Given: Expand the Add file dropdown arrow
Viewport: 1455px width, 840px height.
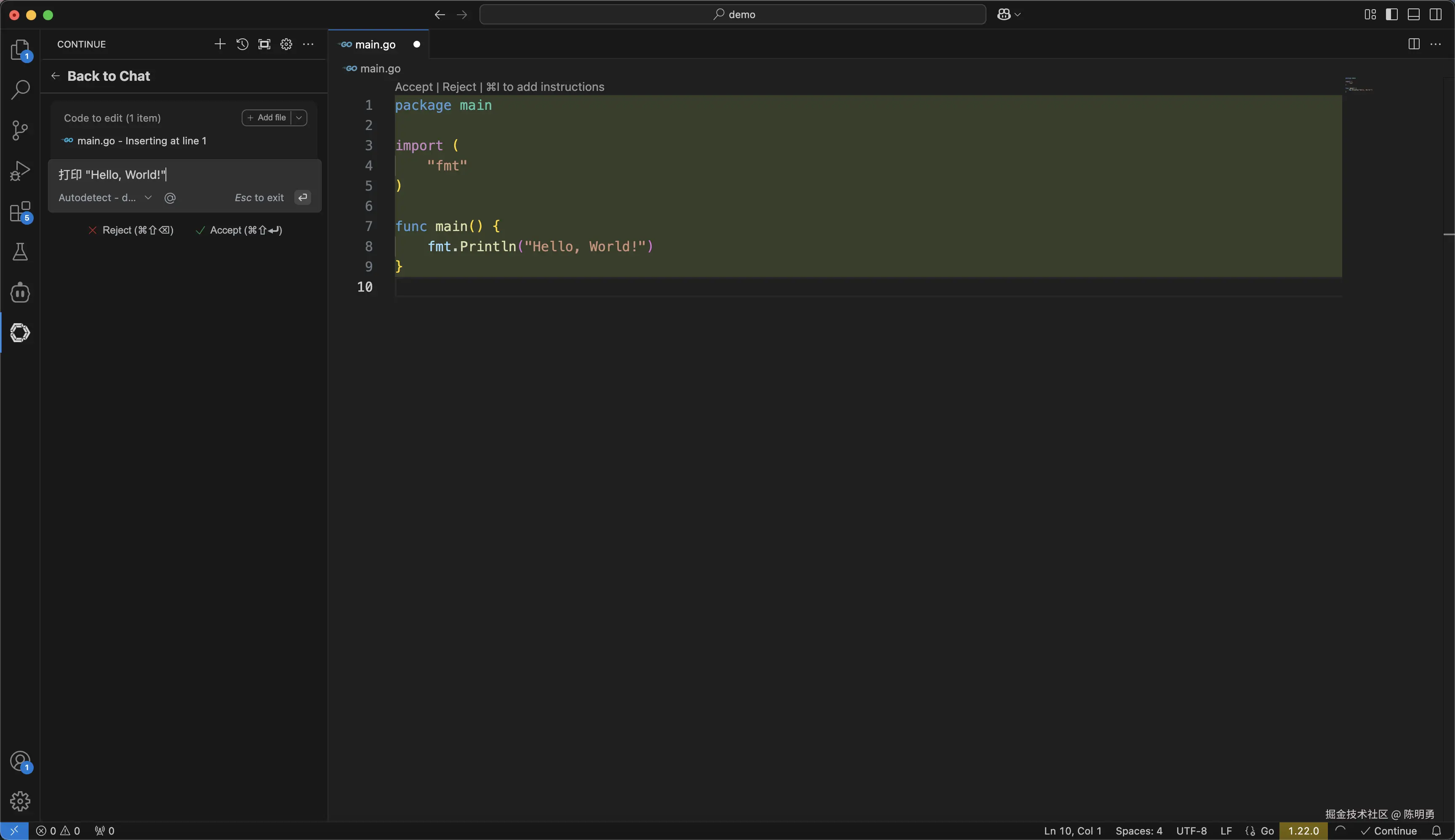Looking at the screenshot, I should tap(299, 118).
